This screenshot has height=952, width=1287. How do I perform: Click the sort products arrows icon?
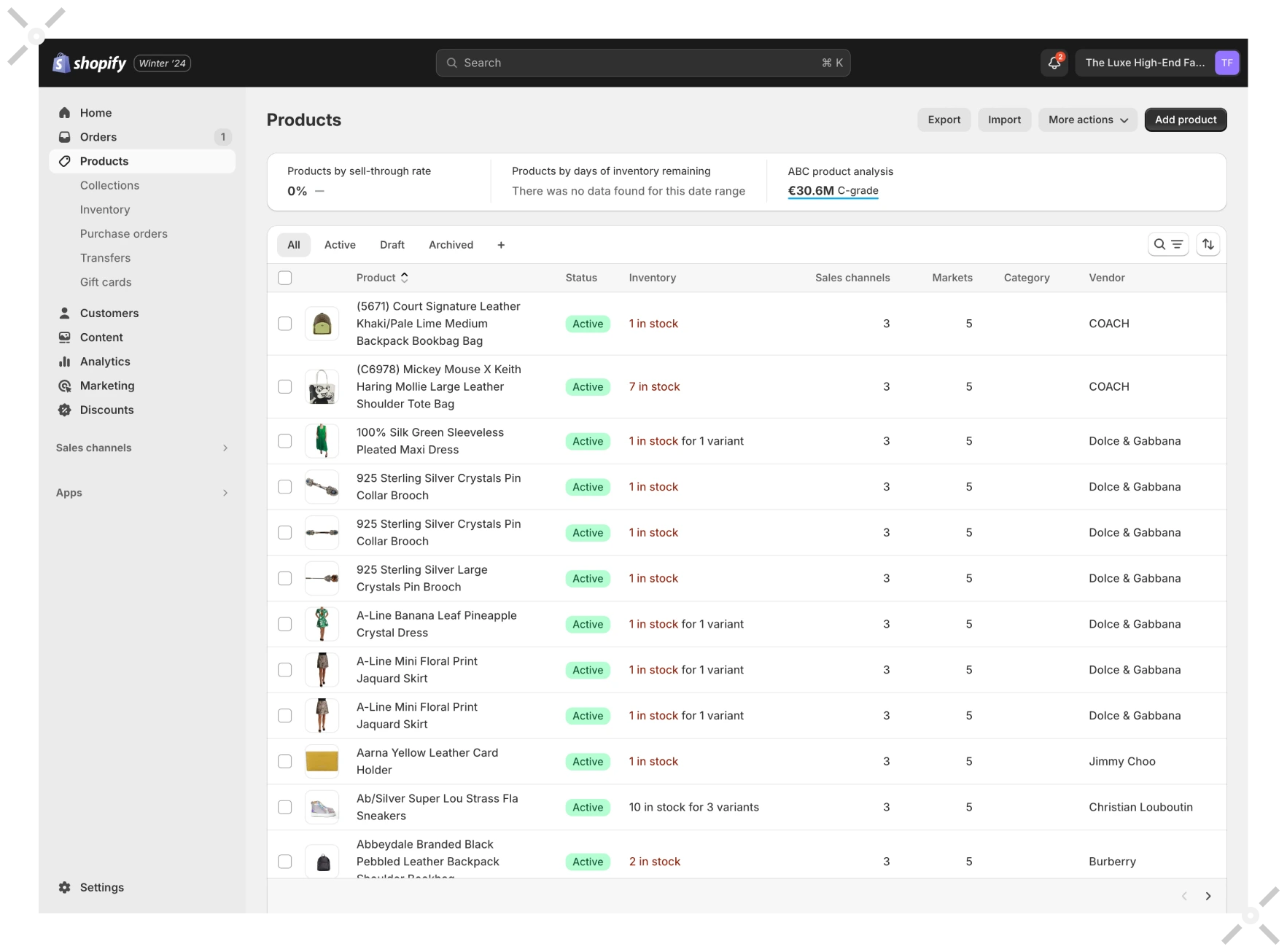pyautogui.click(x=1208, y=244)
